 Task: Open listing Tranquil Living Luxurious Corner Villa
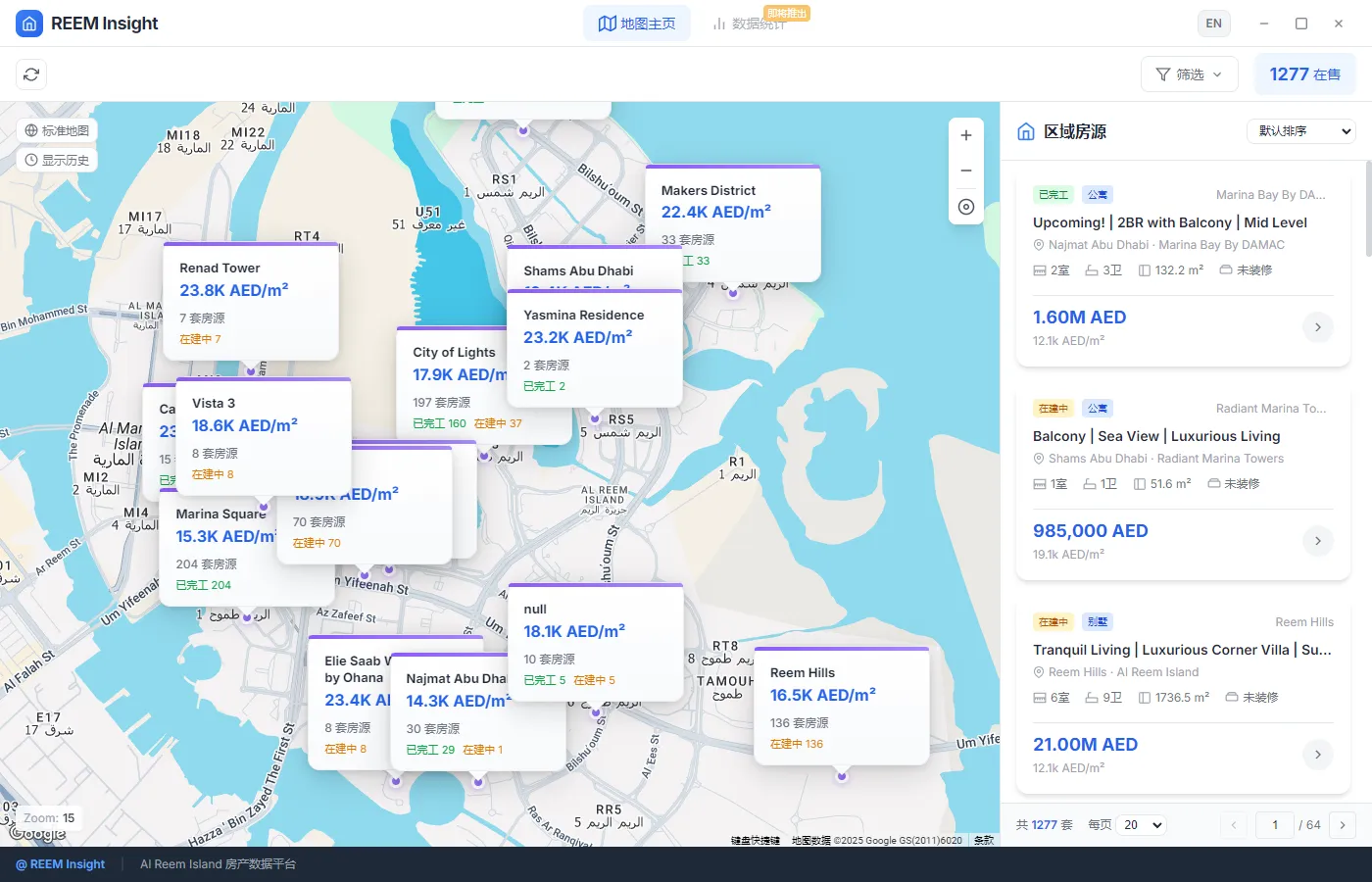coord(1182,650)
